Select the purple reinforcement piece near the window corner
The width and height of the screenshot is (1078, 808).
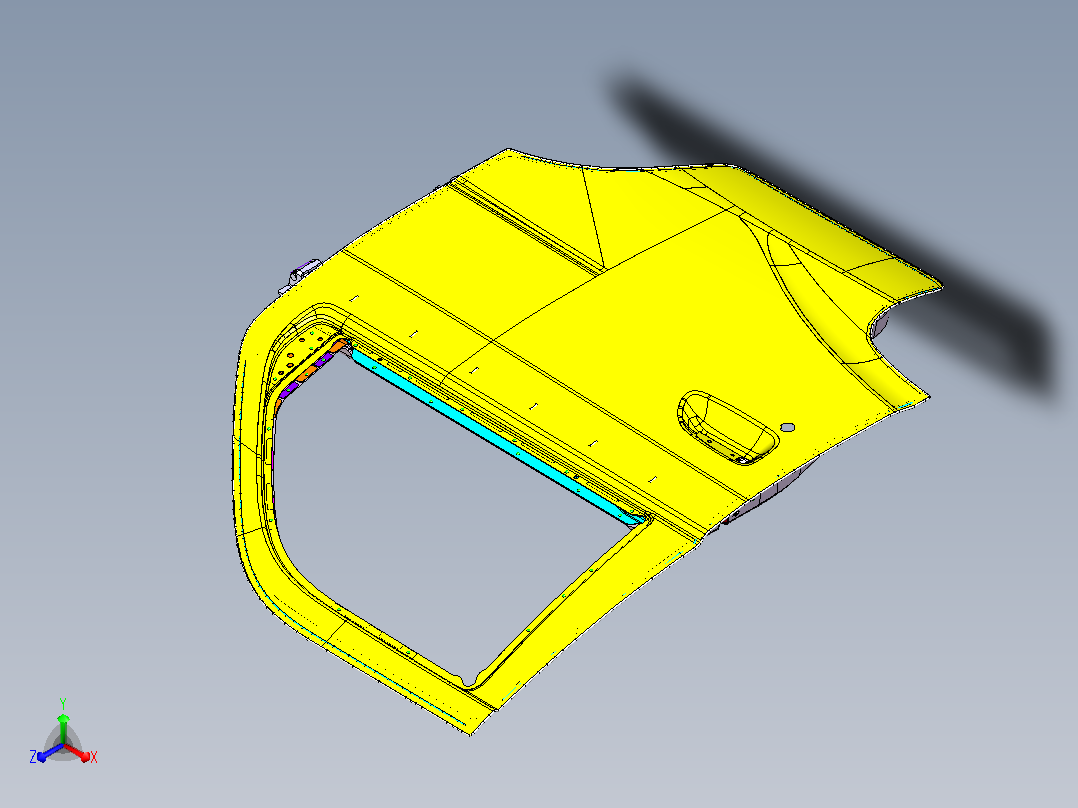[x=290, y=389]
